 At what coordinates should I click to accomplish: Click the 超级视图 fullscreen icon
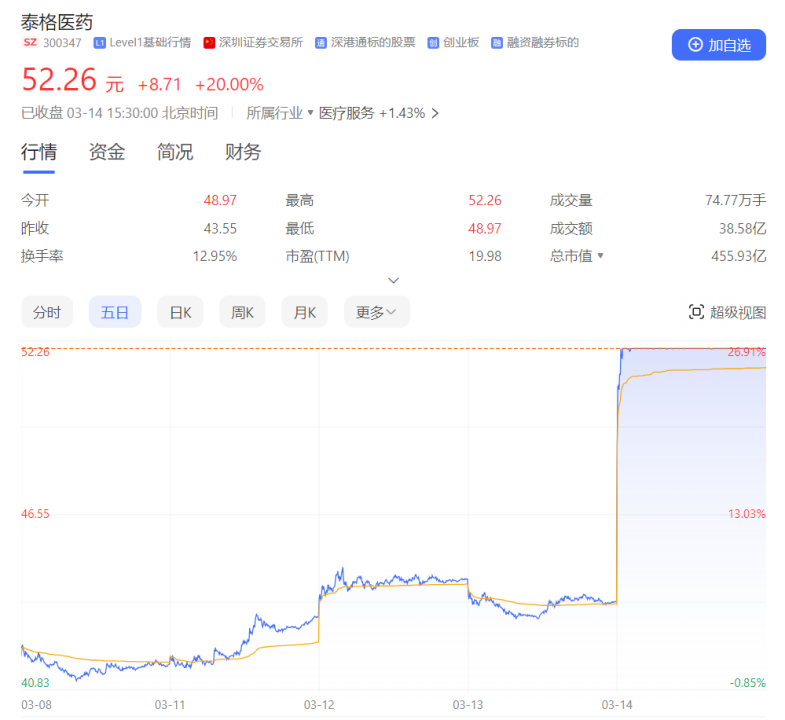point(696,312)
